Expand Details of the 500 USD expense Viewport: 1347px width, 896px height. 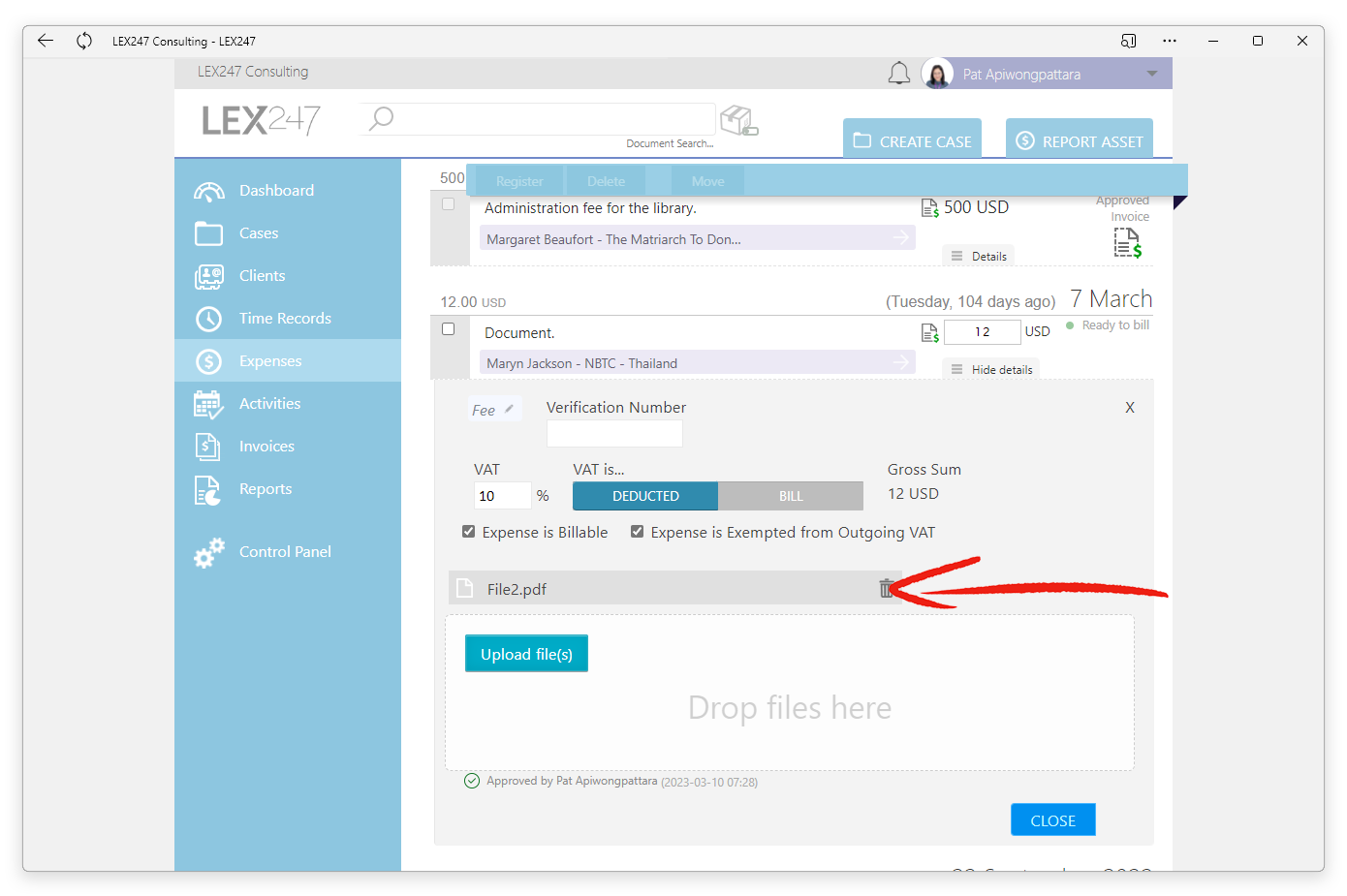click(979, 257)
